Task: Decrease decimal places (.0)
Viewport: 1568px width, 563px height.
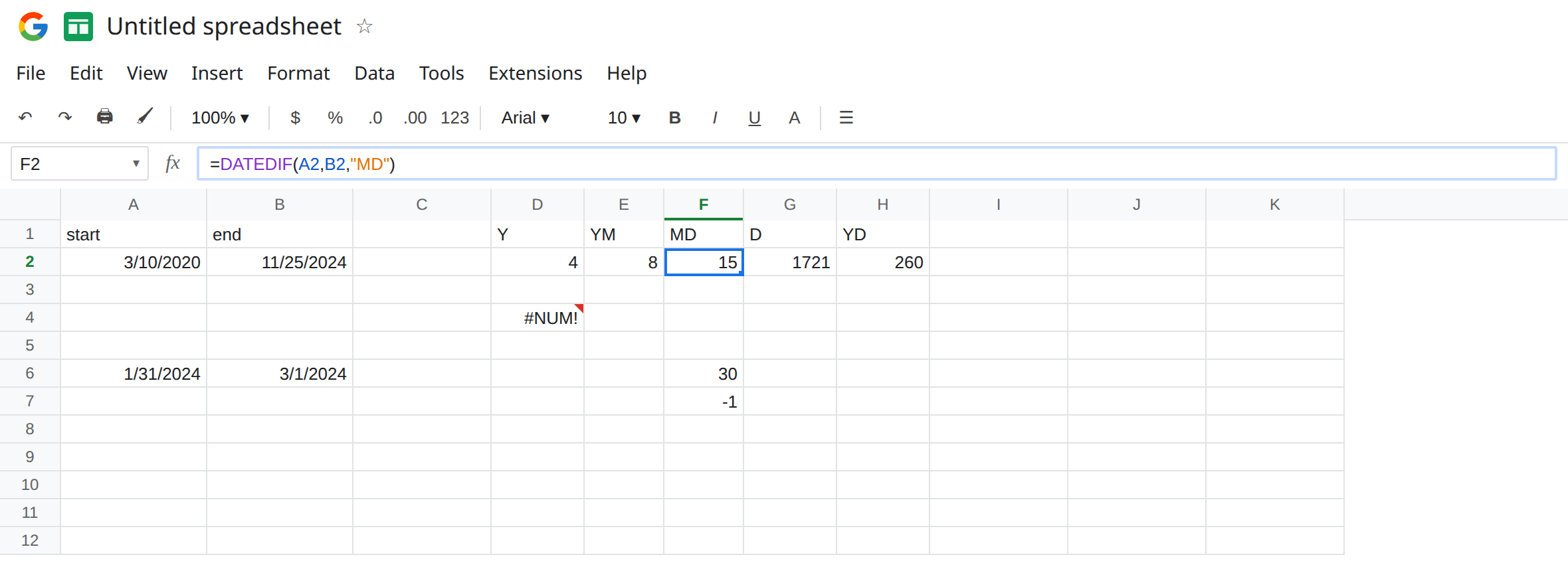Action: [375, 118]
